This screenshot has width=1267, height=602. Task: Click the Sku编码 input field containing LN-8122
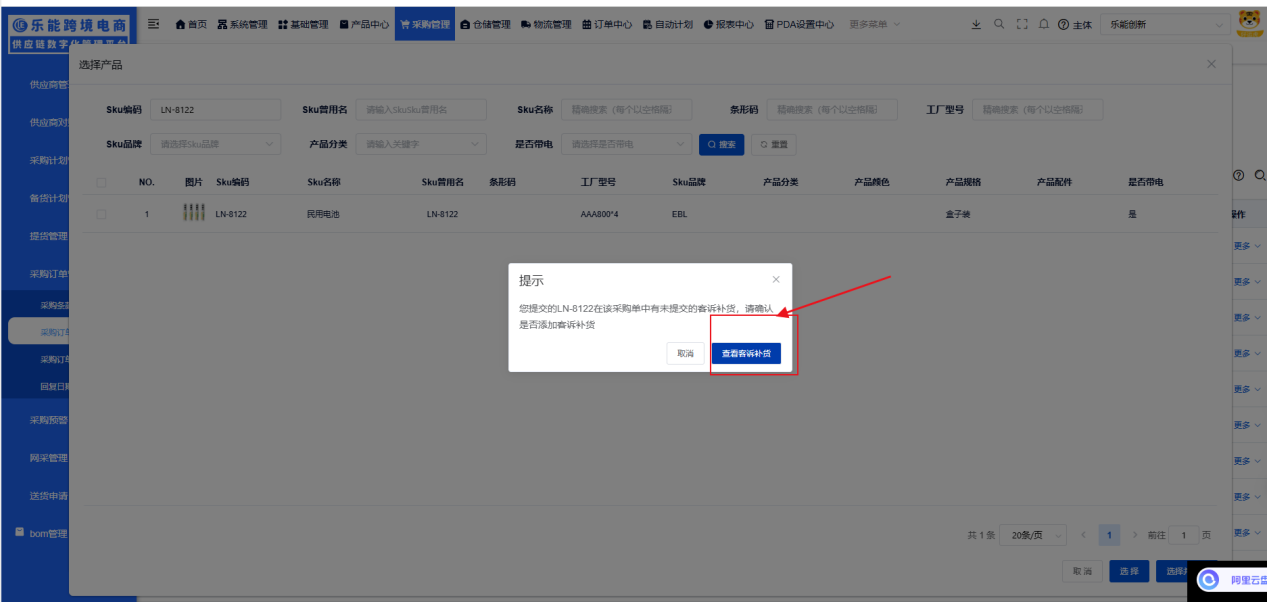(x=217, y=110)
